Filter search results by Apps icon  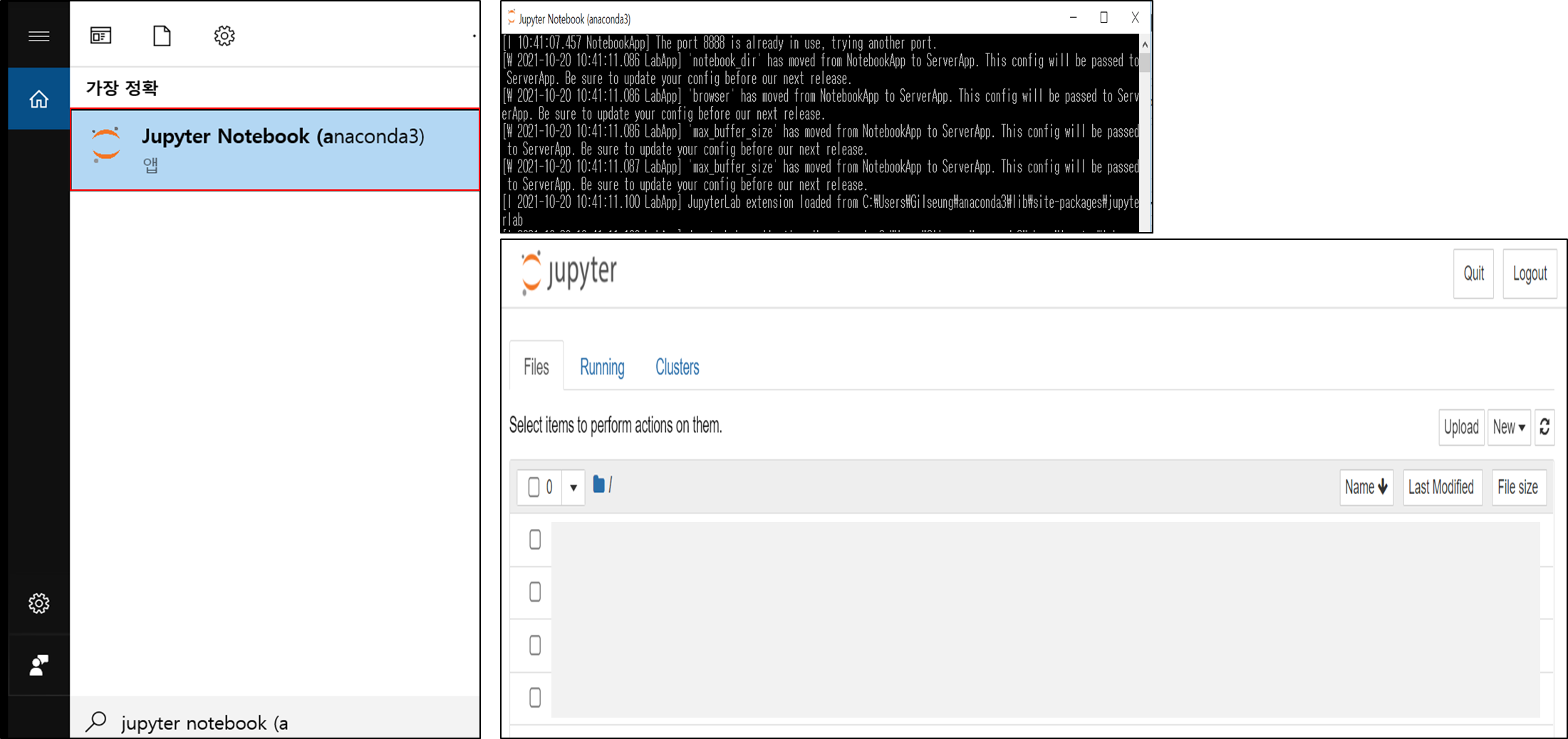(100, 36)
